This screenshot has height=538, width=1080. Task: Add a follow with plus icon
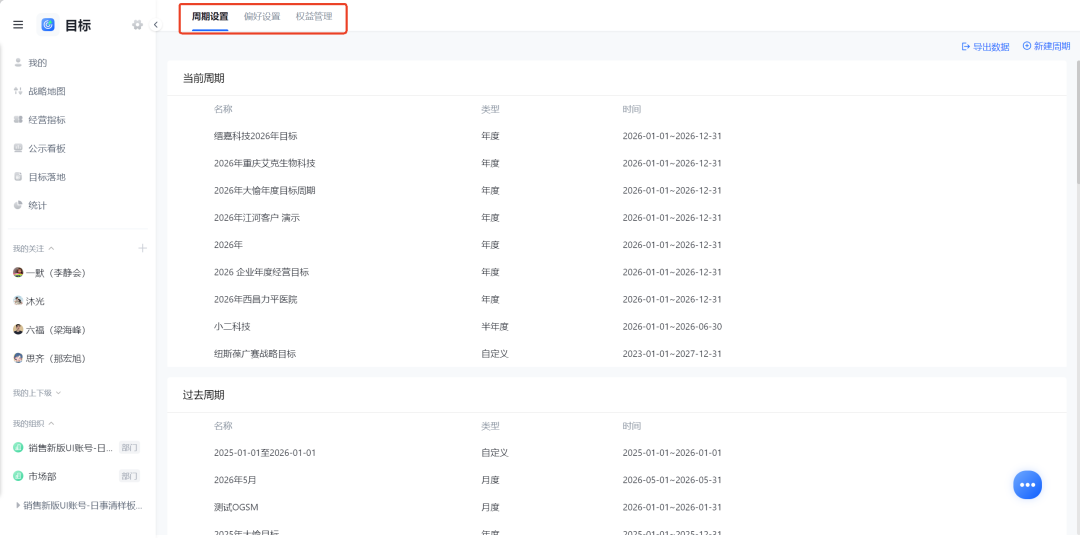pyautogui.click(x=143, y=248)
